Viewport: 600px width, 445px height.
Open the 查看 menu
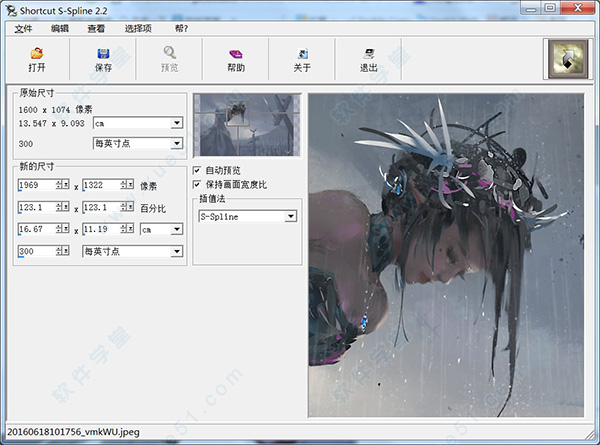(96, 28)
